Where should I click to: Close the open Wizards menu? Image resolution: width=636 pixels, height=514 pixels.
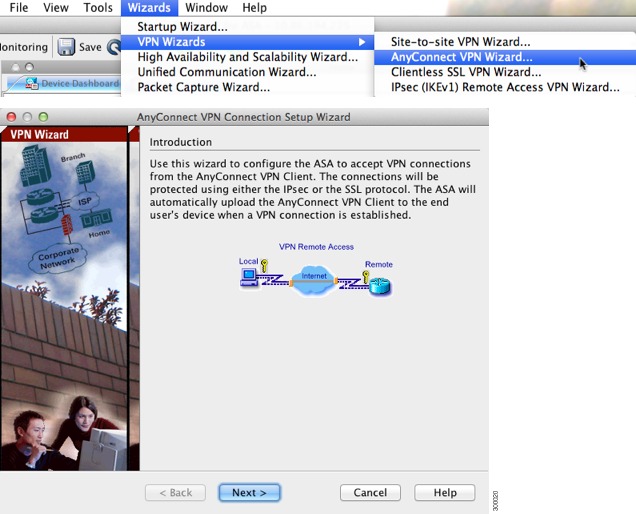(x=149, y=7)
